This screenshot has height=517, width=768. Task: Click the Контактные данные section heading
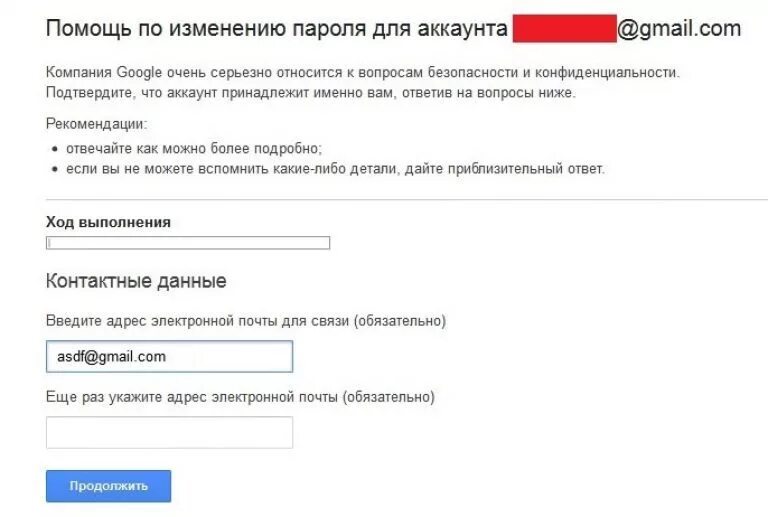point(136,281)
